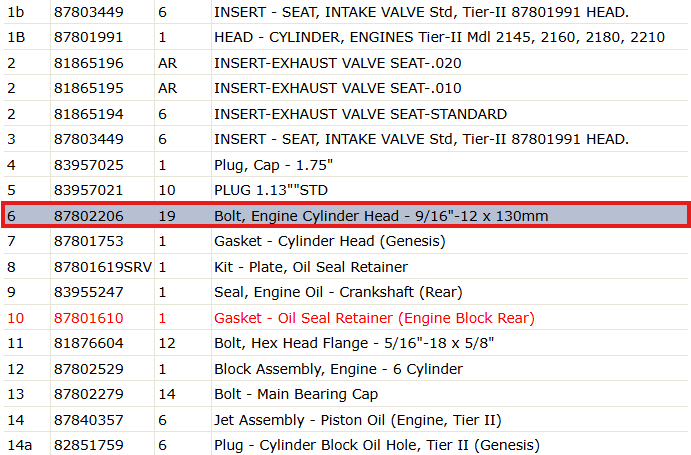Click HEAD - CYLINDER, ENGINES Tier-II description
The image size is (691, 455).
[x=439, y=37]
